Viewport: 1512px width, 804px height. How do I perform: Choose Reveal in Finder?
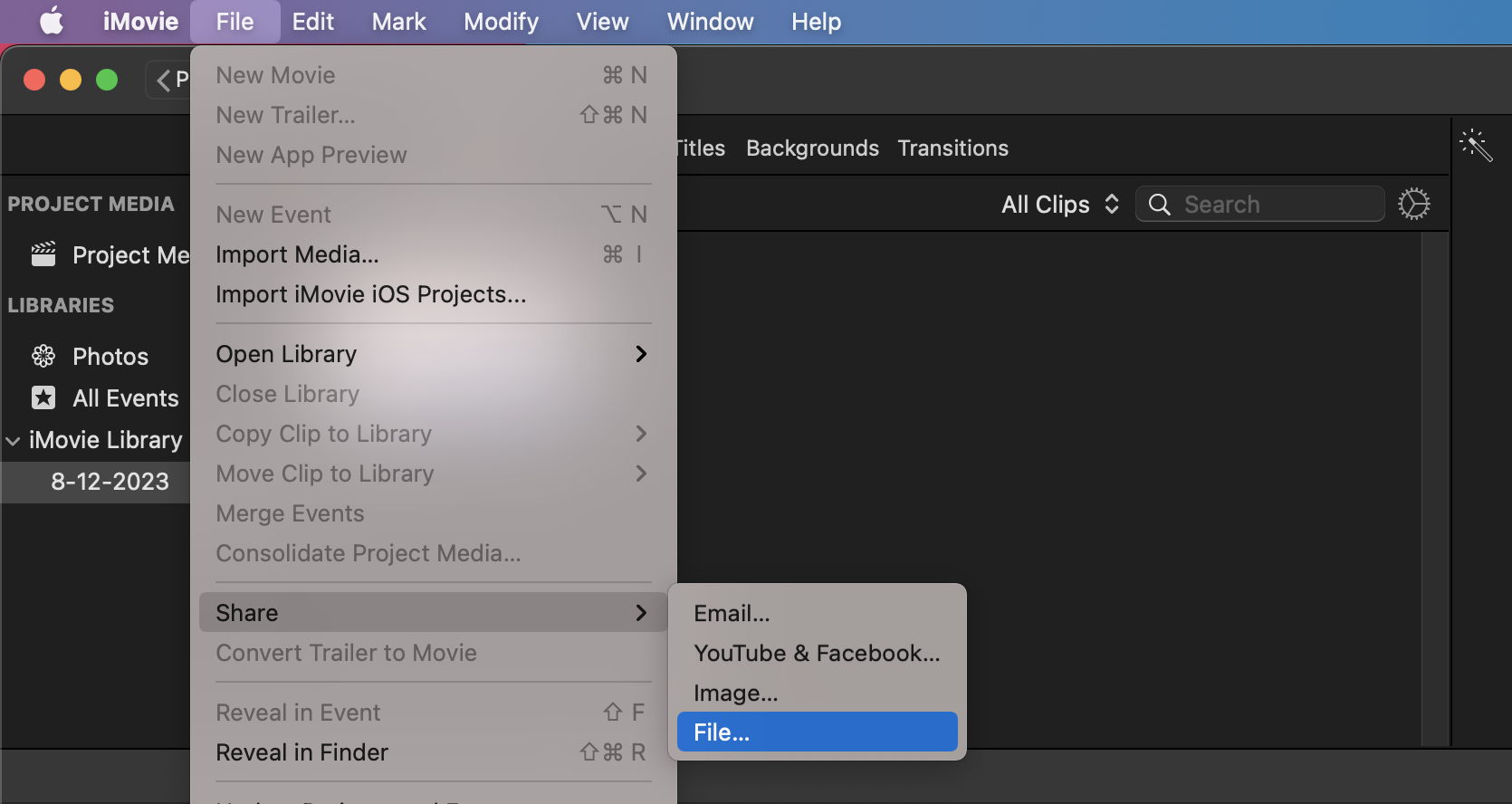click(x=433, y=752)
